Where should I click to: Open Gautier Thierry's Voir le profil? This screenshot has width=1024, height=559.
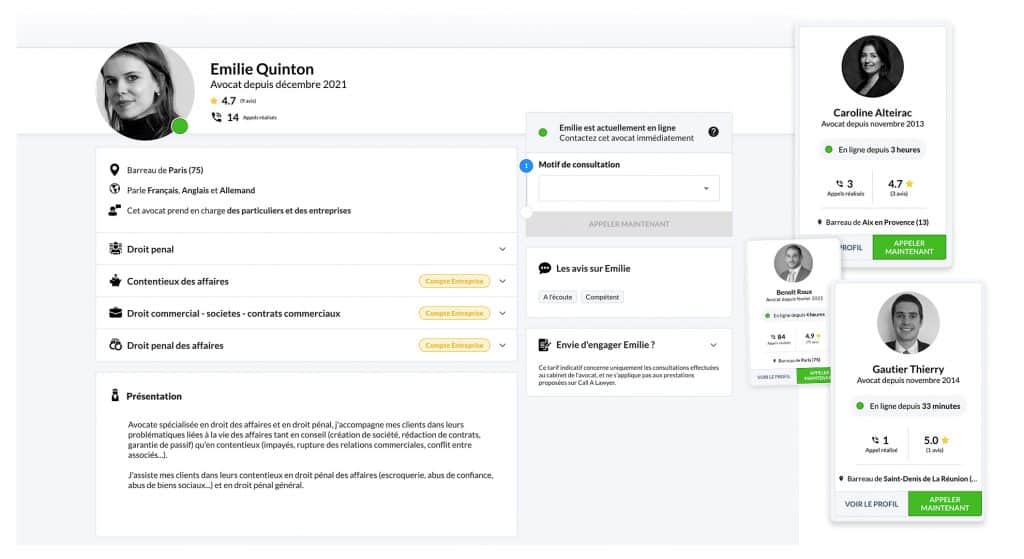[871, 504]
